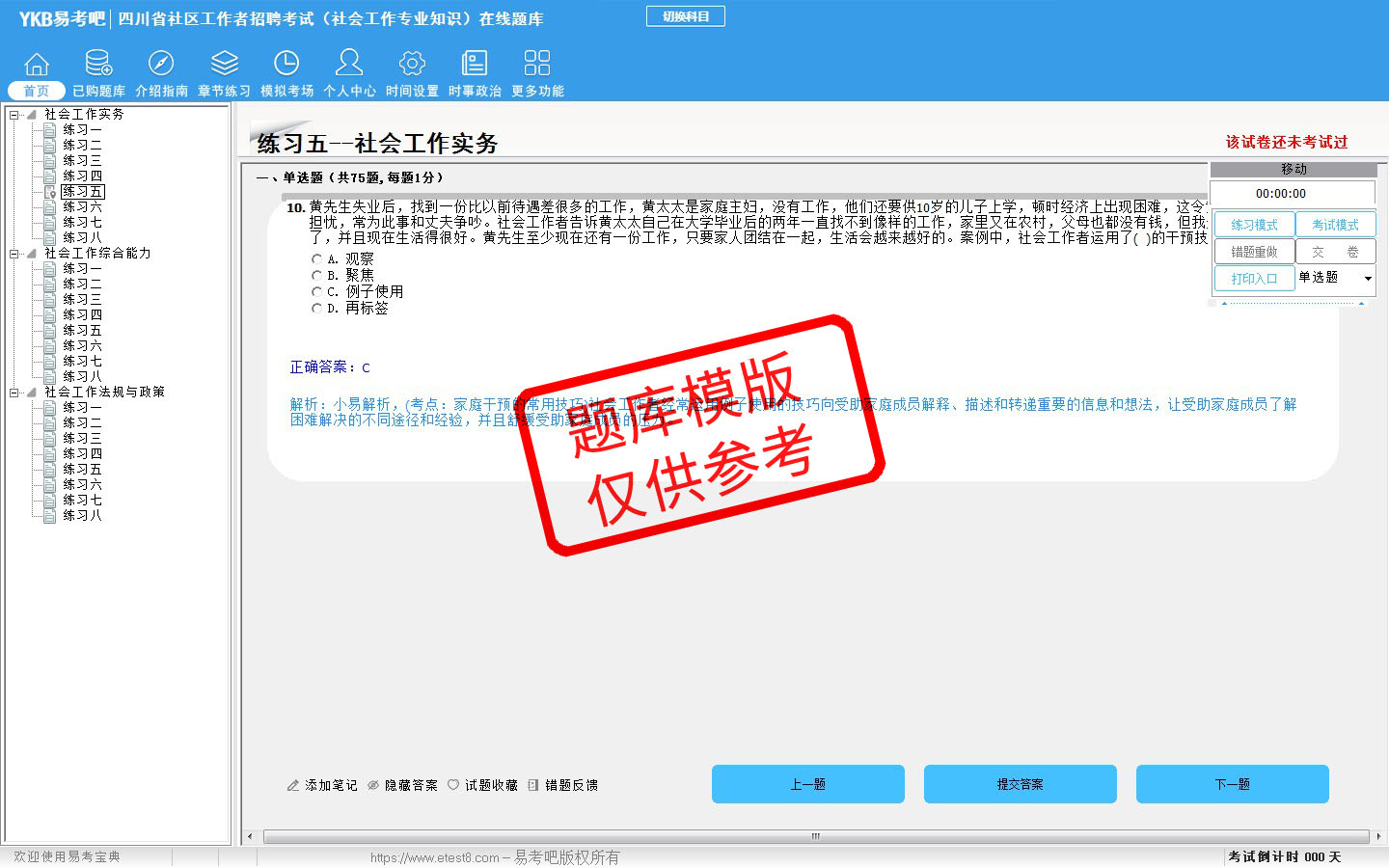
Task: Click the 首页 home icon
Action: pos(37,65)
